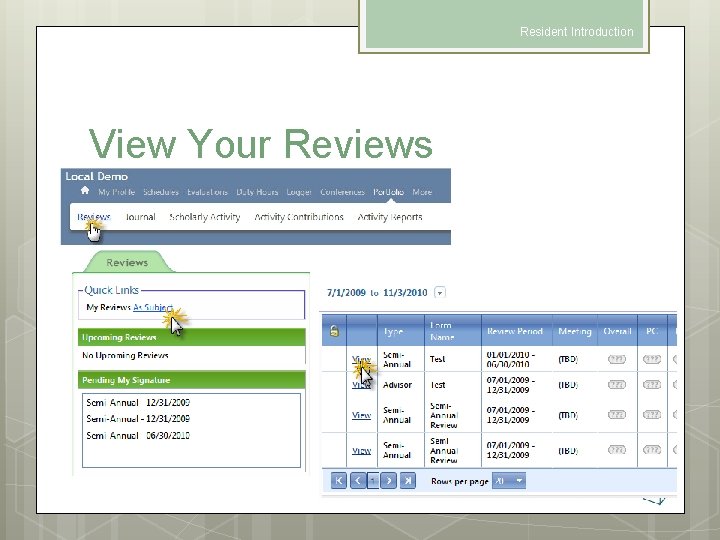The image size is (720, 540).
Task: Click the lock icon in the table header
Action: point(334,331)
